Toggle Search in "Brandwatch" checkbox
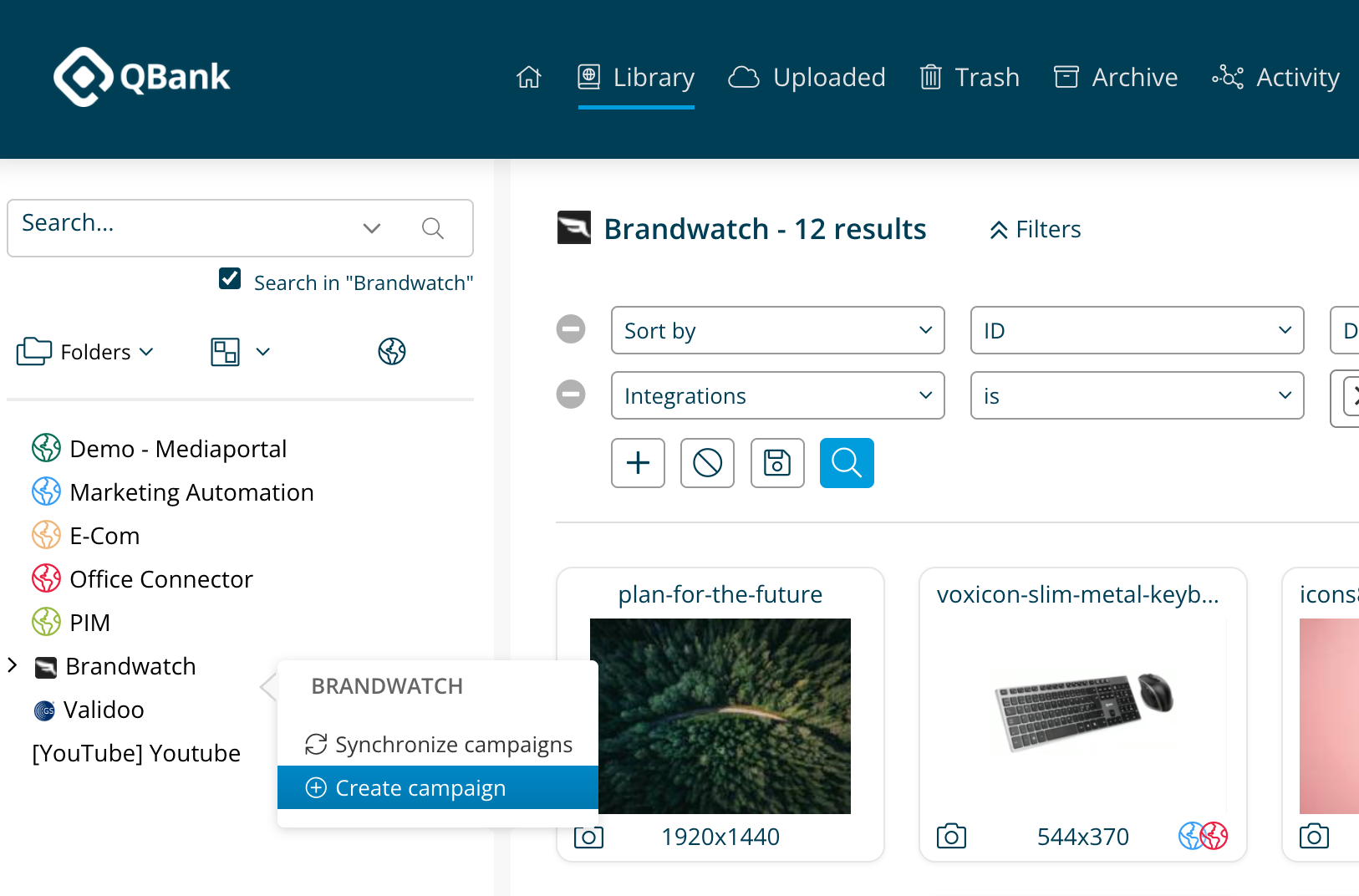 tap(230, 279)
